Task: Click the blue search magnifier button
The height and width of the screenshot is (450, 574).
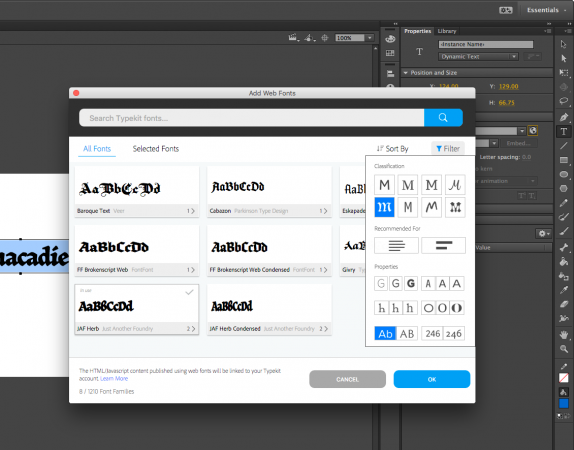Action: coord(443,118)
